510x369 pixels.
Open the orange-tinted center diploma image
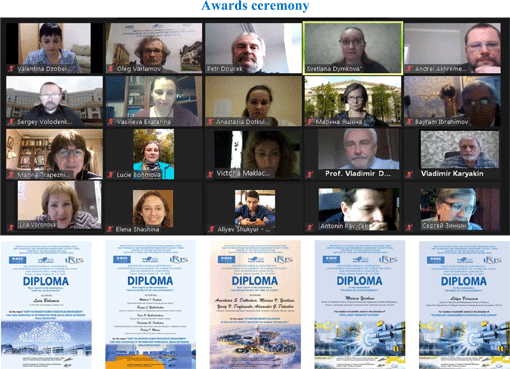pyautogui.click(x=255, y=305)
